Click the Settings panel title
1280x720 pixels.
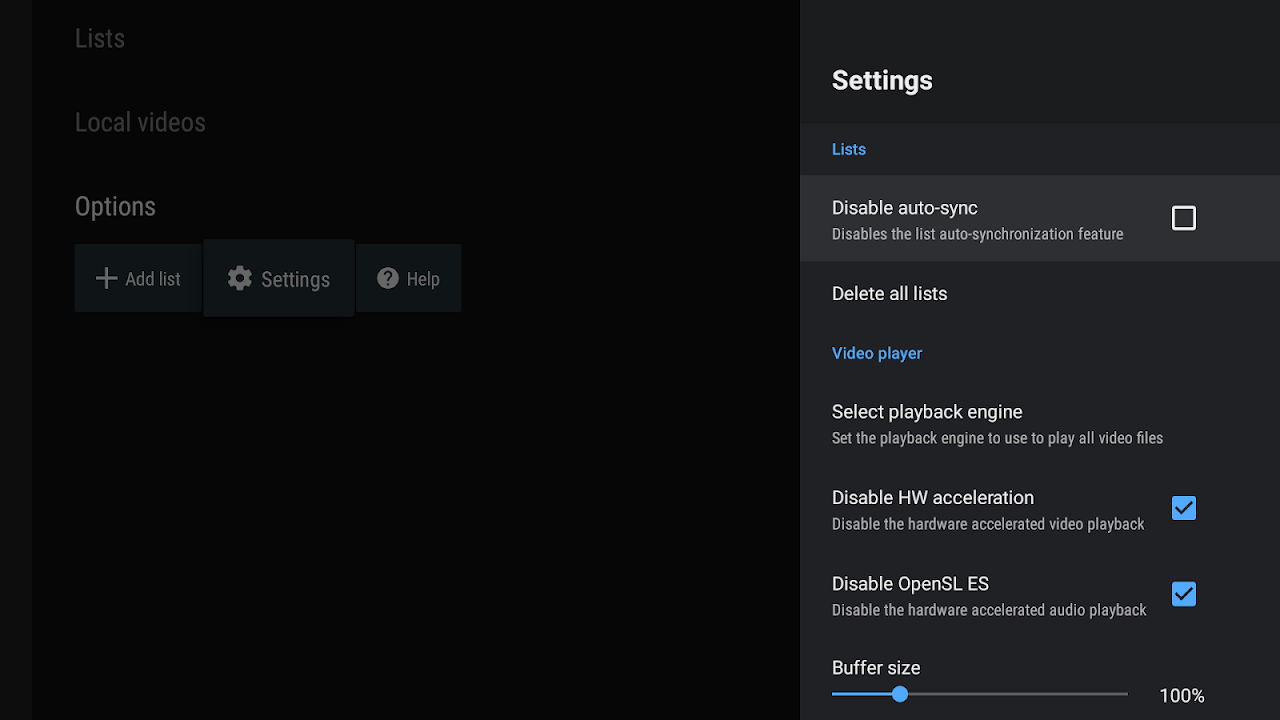[x=882, y=80]
